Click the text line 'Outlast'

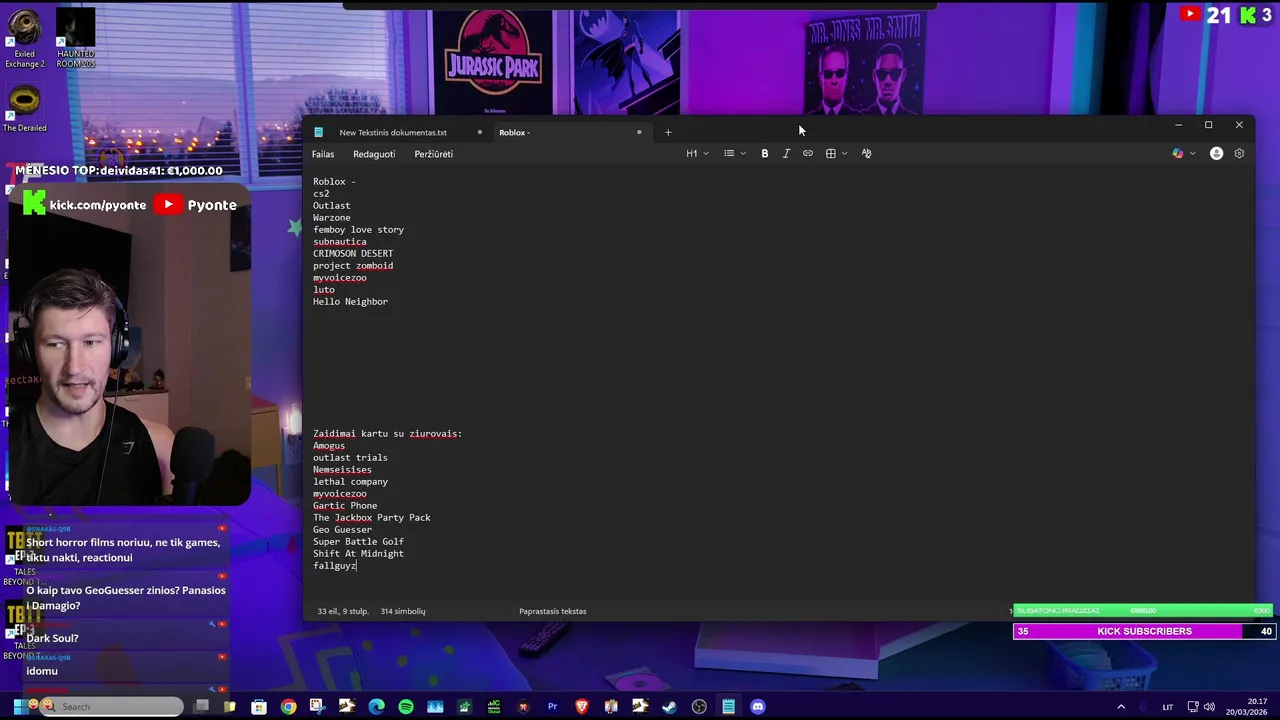tap(332, 206)
